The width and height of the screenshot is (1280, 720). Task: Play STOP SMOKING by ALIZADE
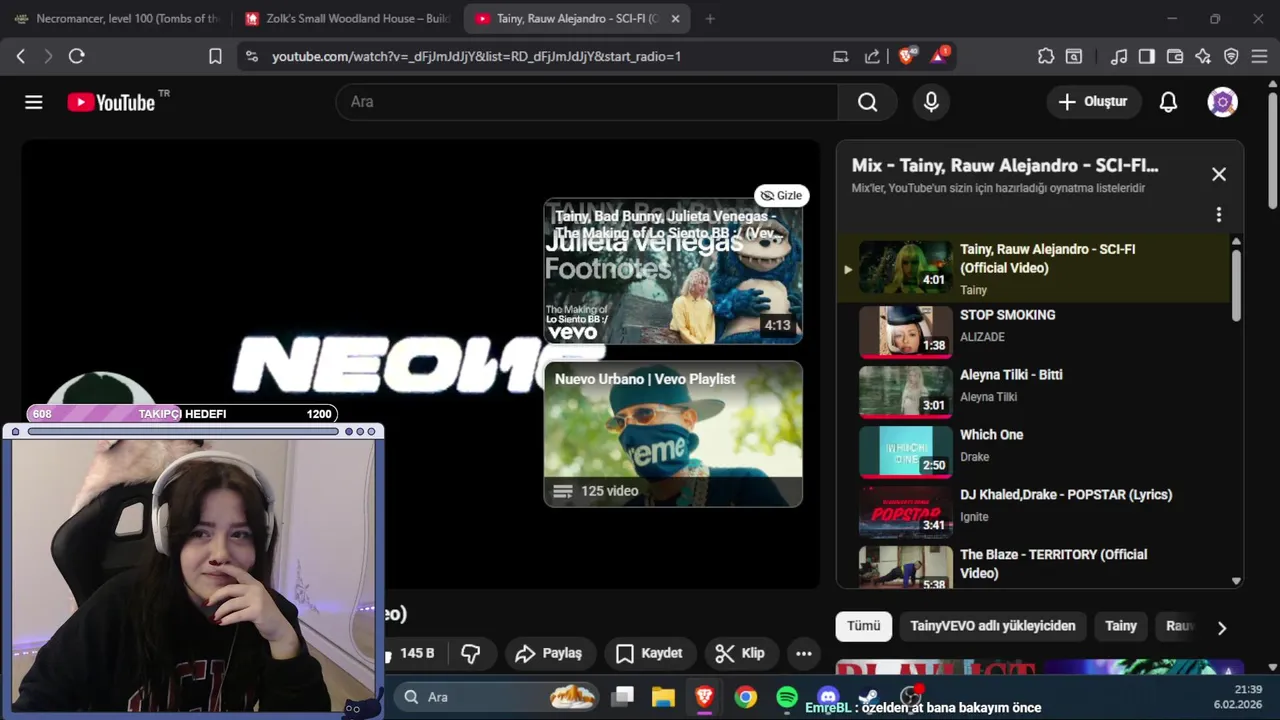point(1033,331)
